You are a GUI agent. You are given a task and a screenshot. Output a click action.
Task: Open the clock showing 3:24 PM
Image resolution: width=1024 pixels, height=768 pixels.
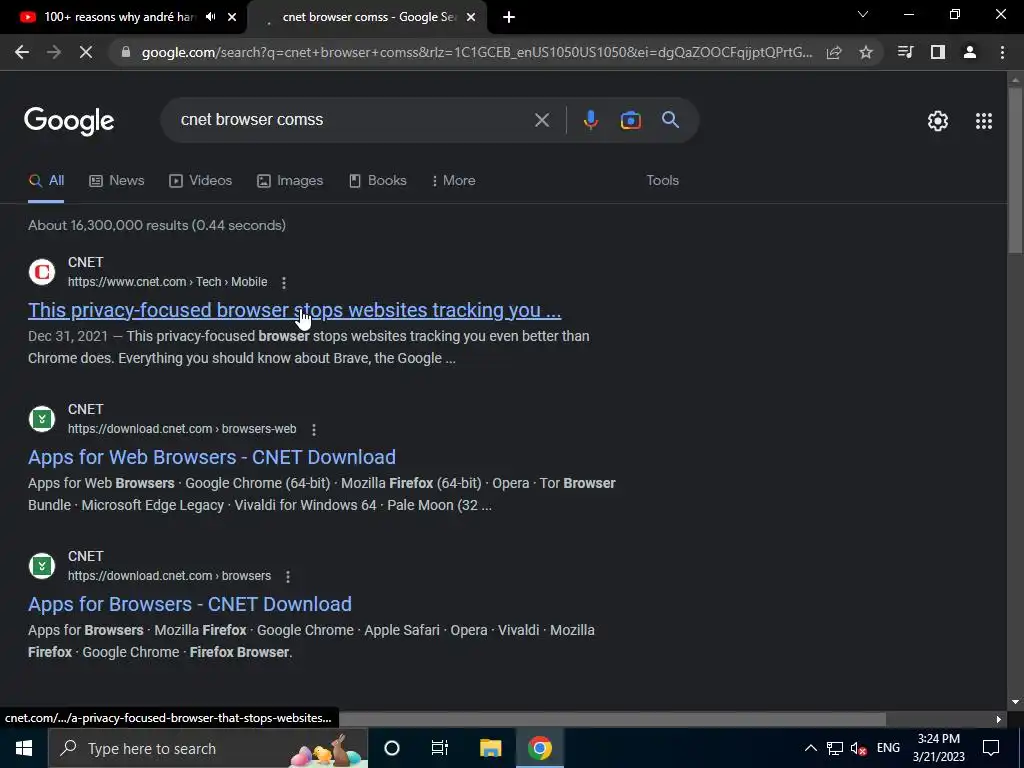coord(938,748)
